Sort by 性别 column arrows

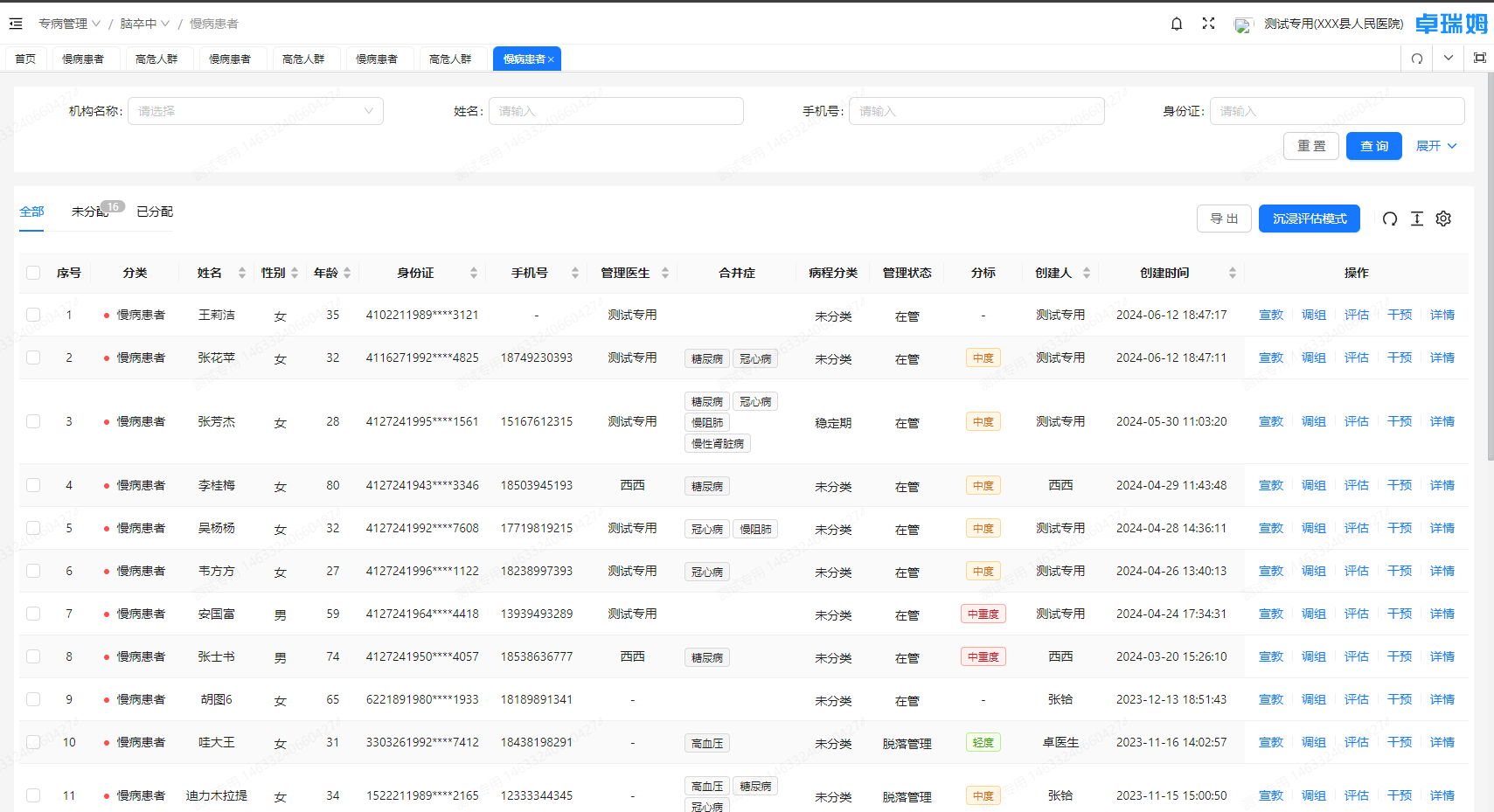[x=295, y=273]
